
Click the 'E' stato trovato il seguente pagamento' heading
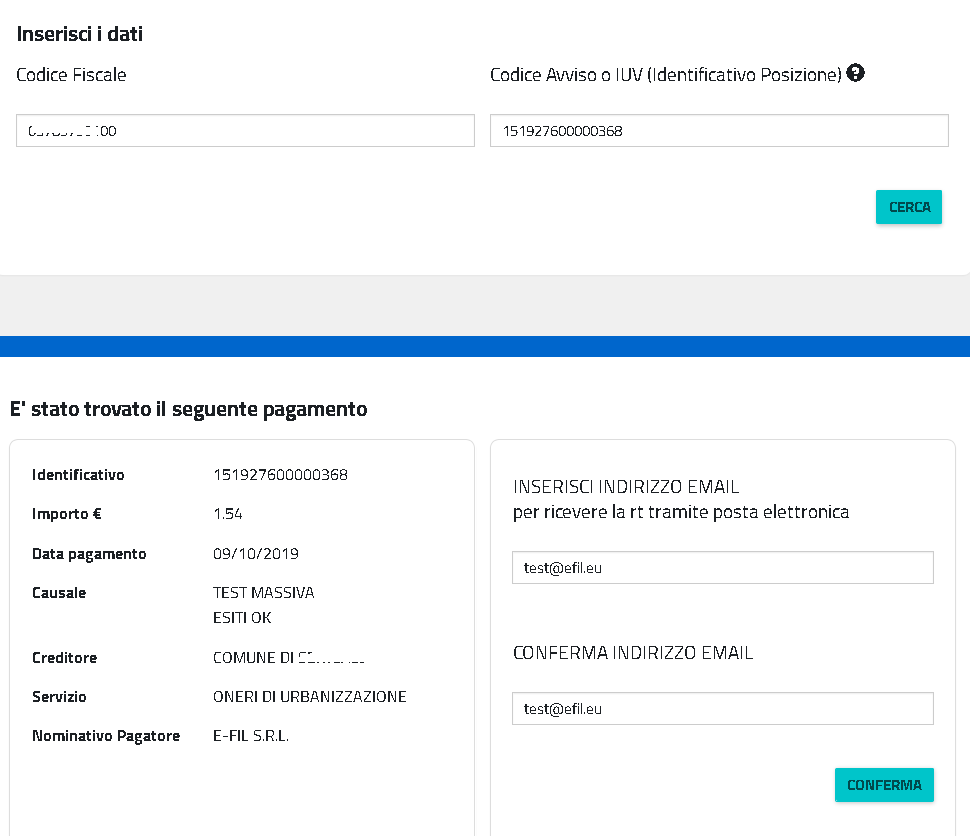point(188,409)
